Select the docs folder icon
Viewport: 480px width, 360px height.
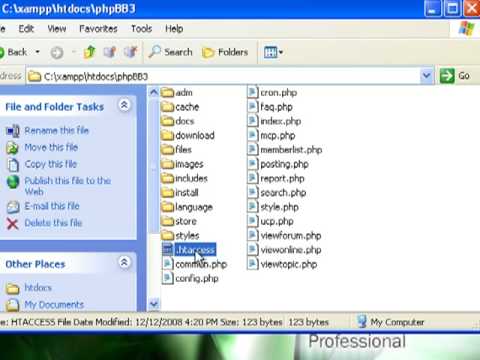tap(168, 121)
